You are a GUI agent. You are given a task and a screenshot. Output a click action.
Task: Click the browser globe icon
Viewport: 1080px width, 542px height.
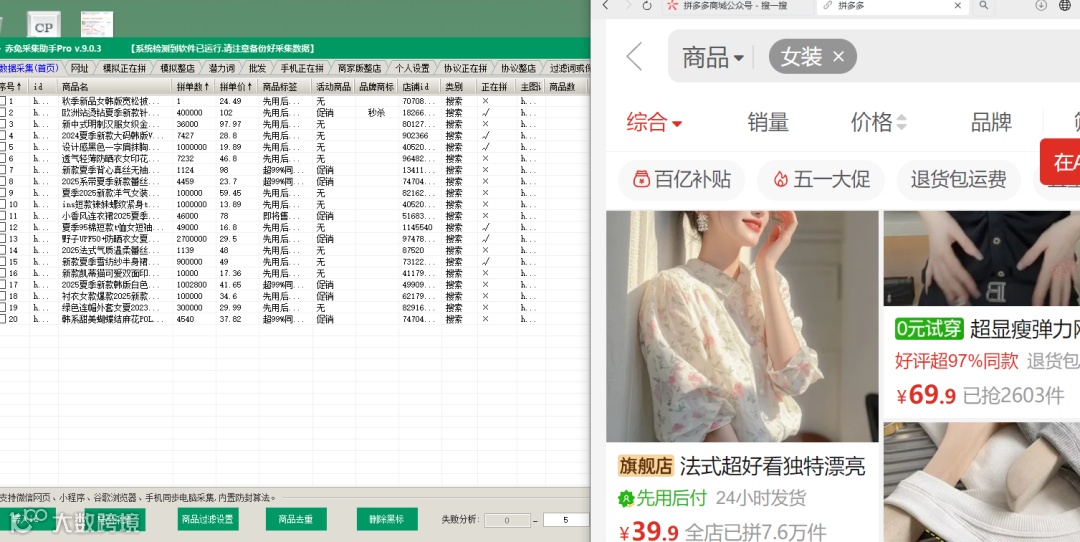point(1065,6)
